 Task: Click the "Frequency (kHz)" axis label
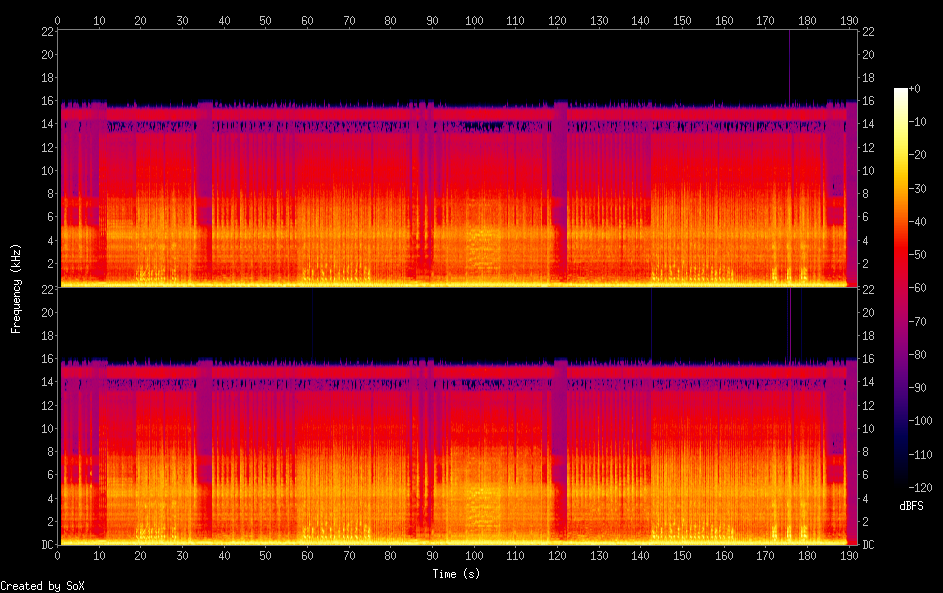(x=16, y=287)
